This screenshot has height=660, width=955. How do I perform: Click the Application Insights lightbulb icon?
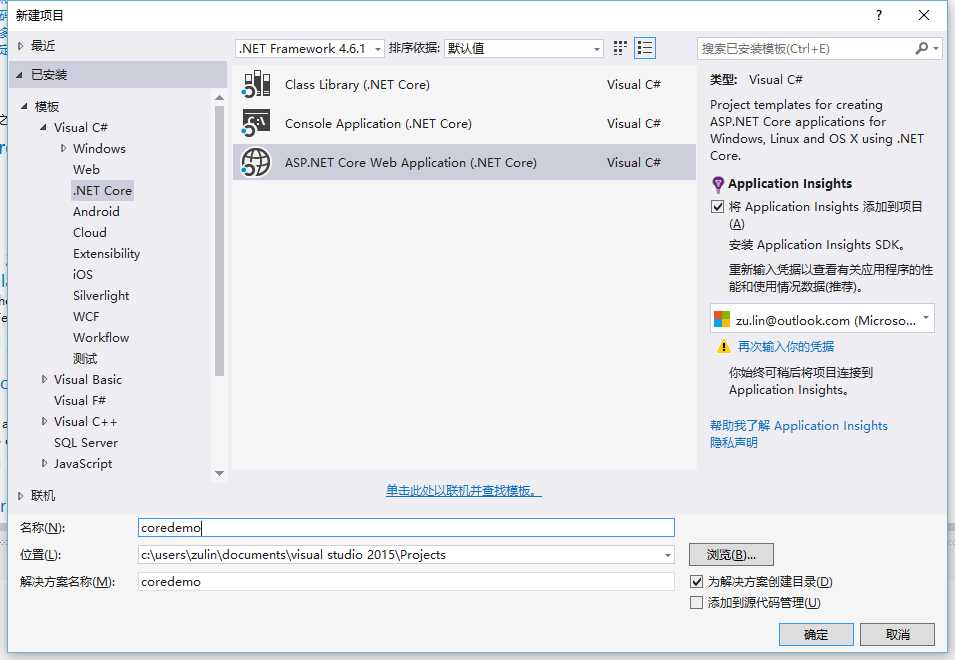tap(718, 184)
